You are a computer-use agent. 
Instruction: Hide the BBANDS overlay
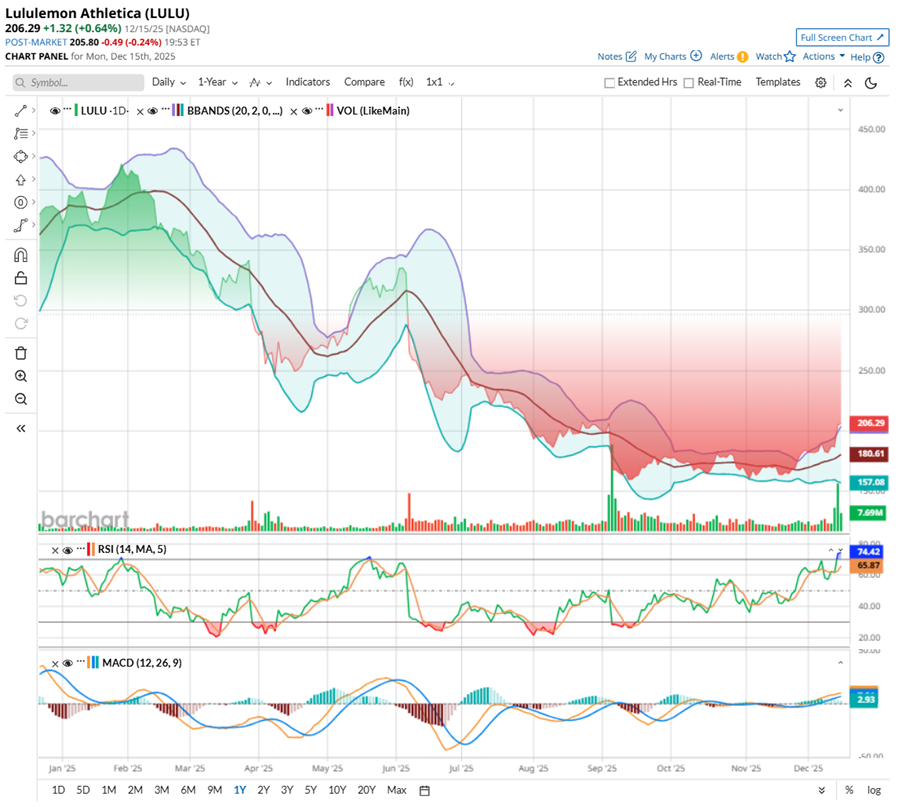153,111
